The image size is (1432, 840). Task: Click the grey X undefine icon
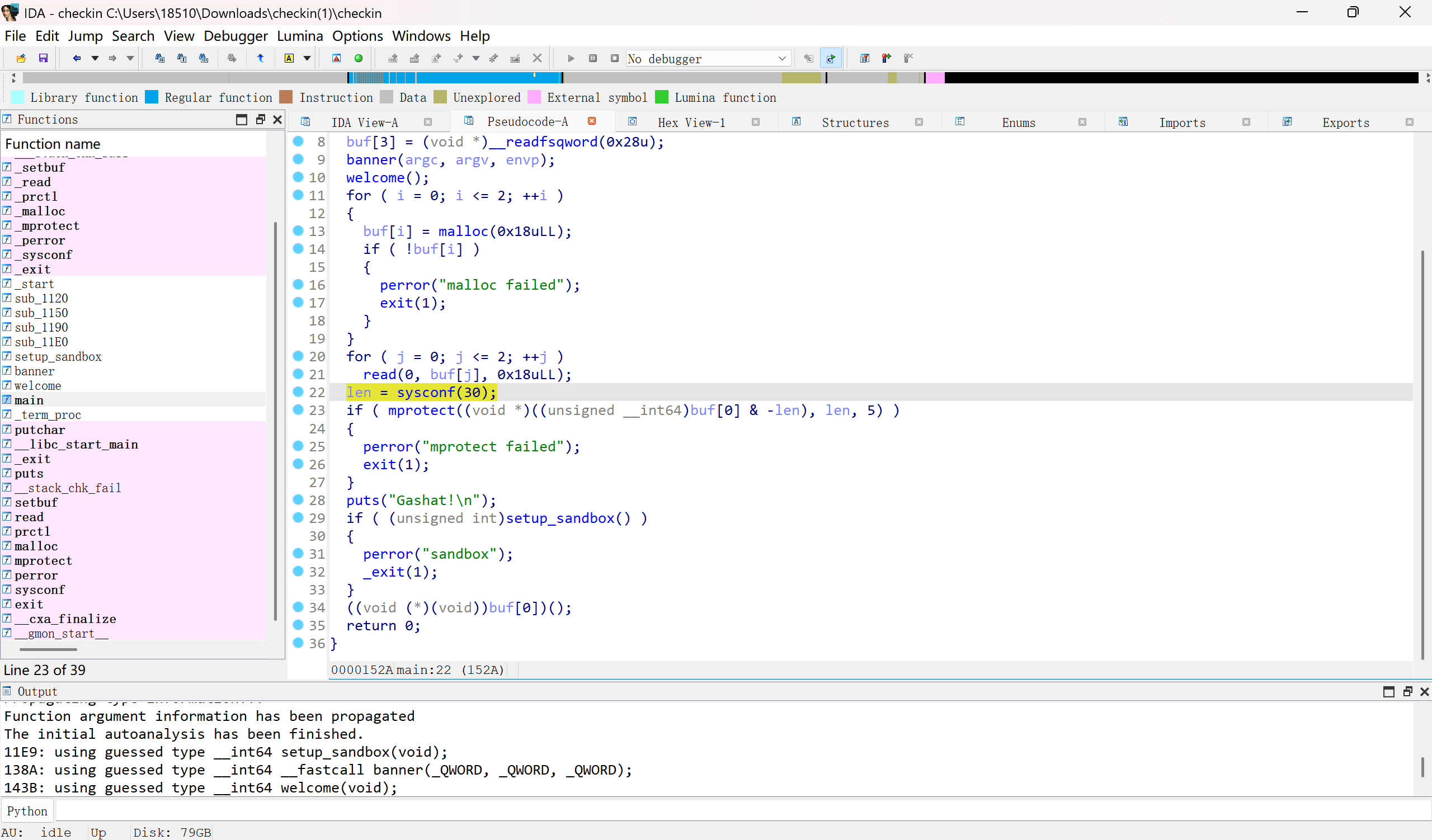[x=537, y=58]
